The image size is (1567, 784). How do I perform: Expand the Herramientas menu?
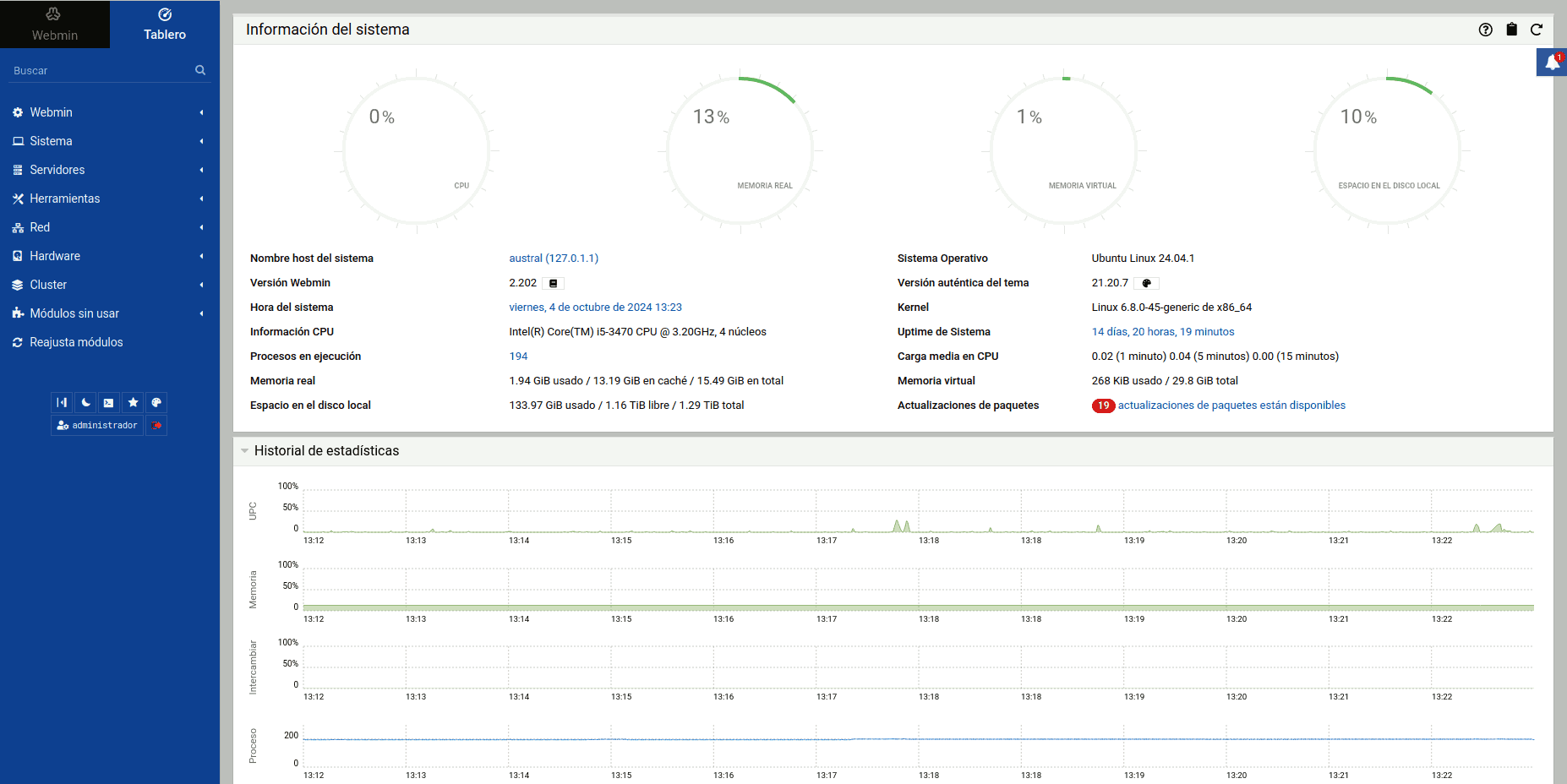(65, 199)
